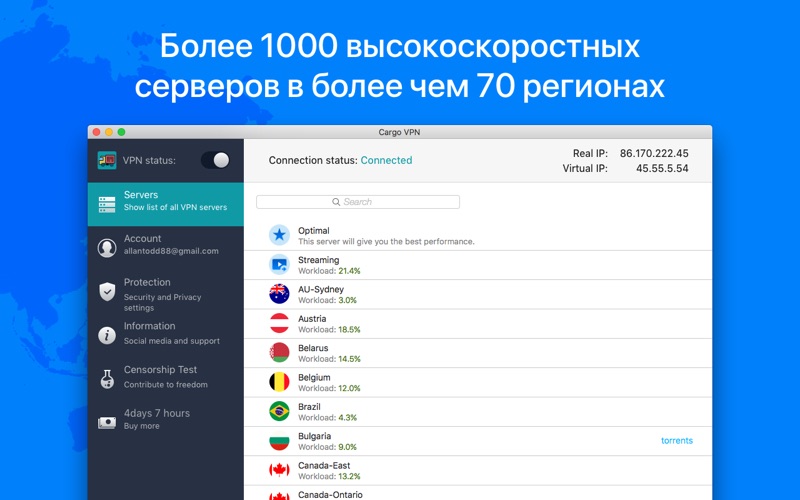Click the Censorship Test flask icon
The image size is (800, 500).
107,379
